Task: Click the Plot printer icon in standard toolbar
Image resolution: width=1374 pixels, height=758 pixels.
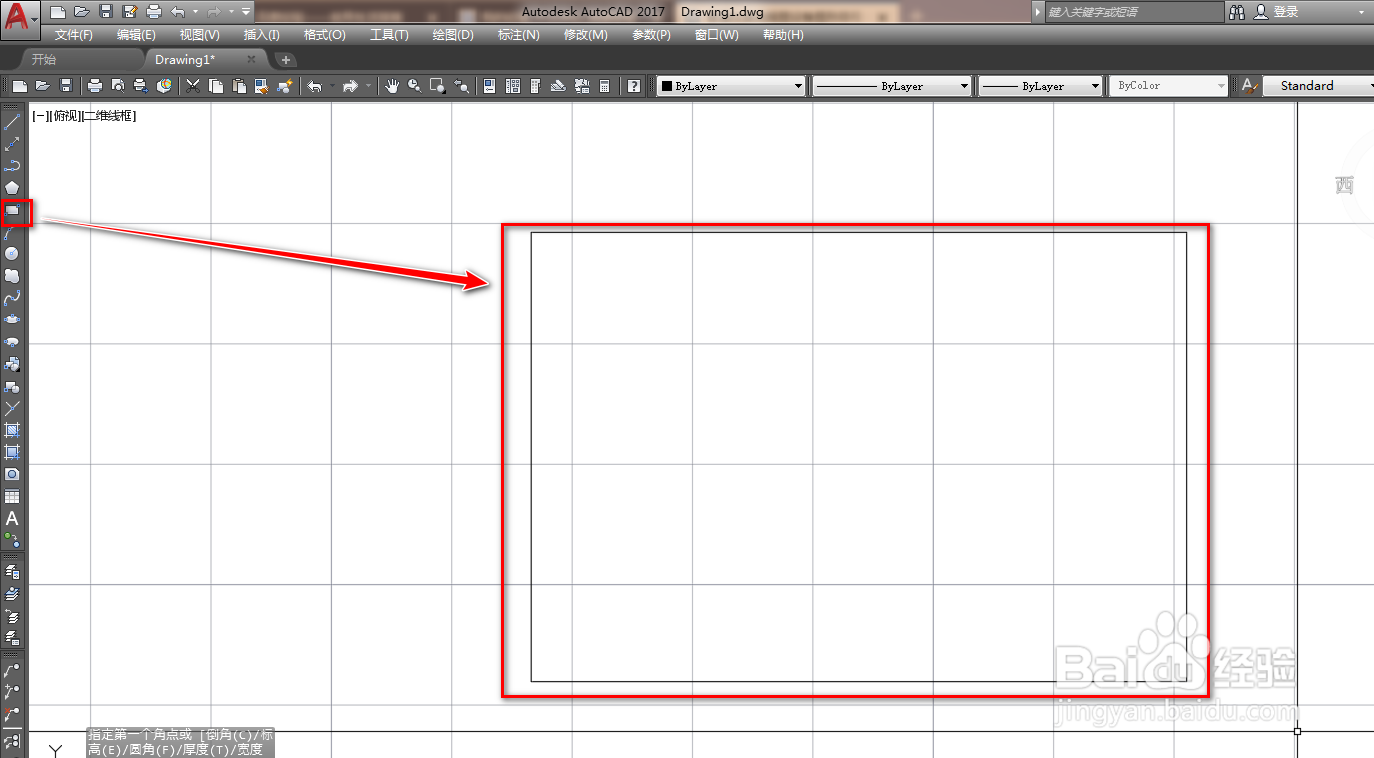Action: tap(95, 86)
